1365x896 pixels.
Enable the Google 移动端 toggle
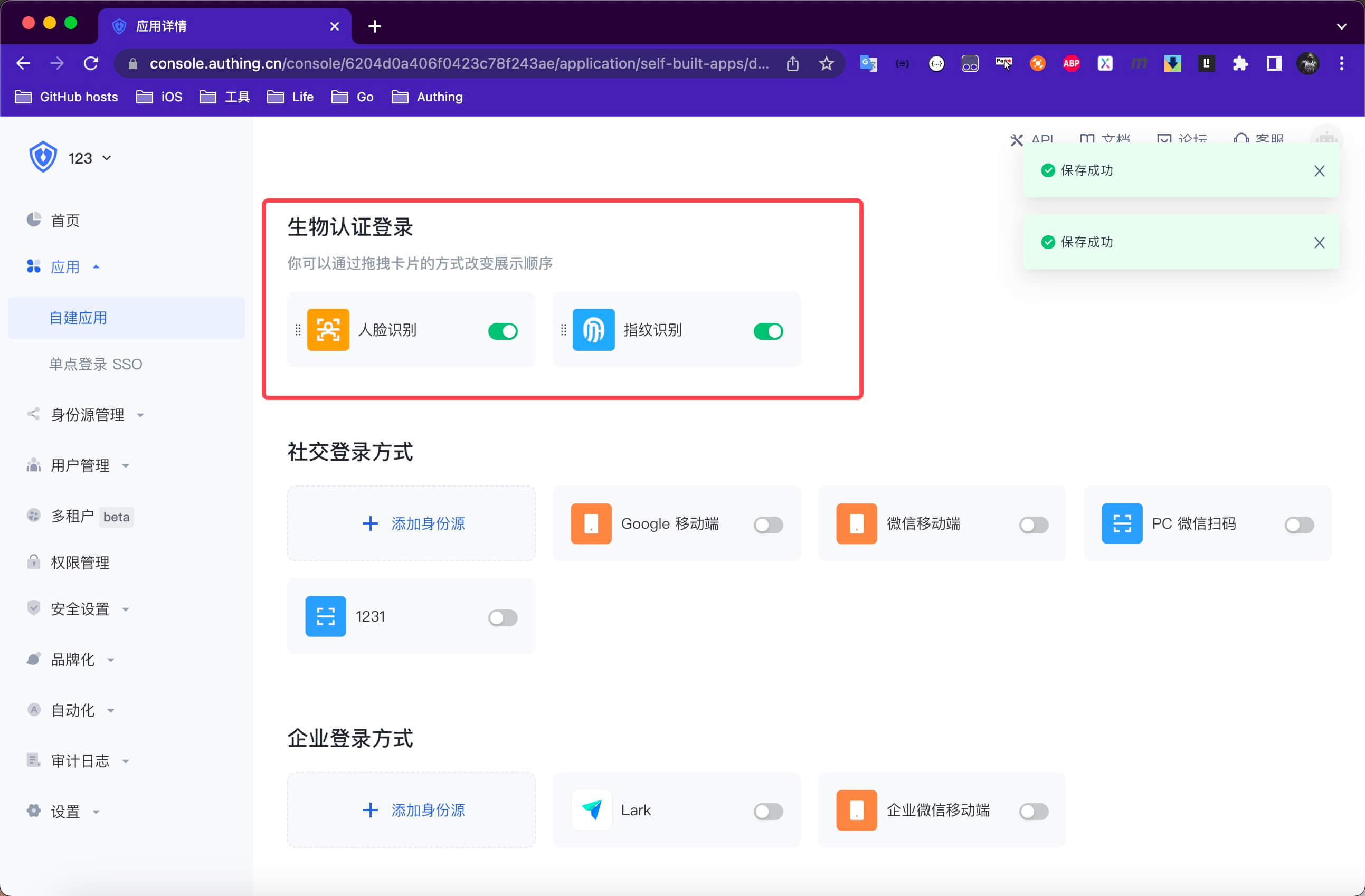(x=768, y=525)
